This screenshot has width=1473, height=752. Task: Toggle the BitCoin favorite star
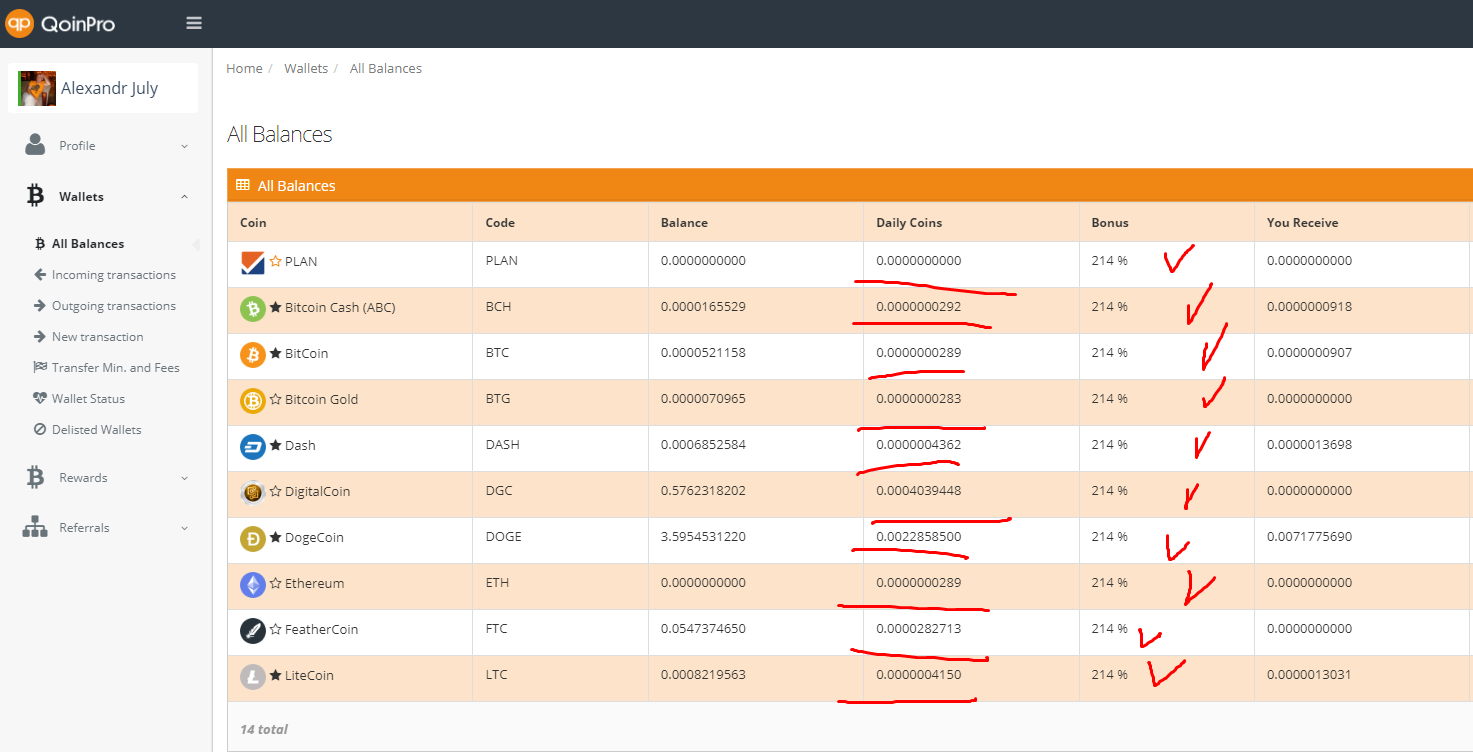coord(275,353)
